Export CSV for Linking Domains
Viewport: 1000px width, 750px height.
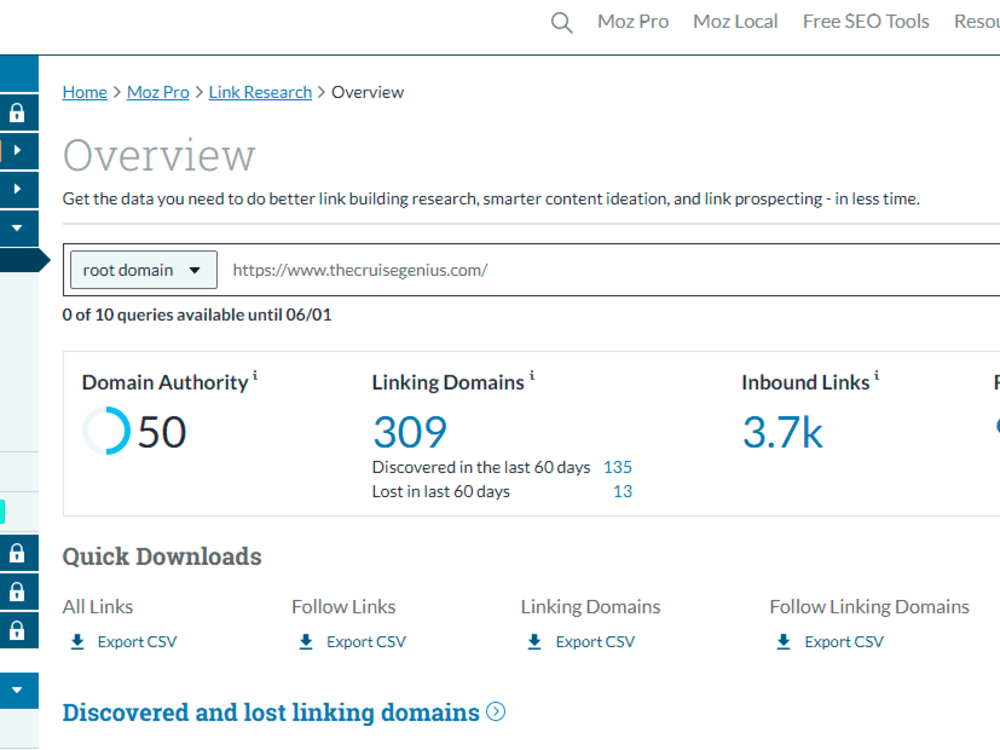click(595, 642)
